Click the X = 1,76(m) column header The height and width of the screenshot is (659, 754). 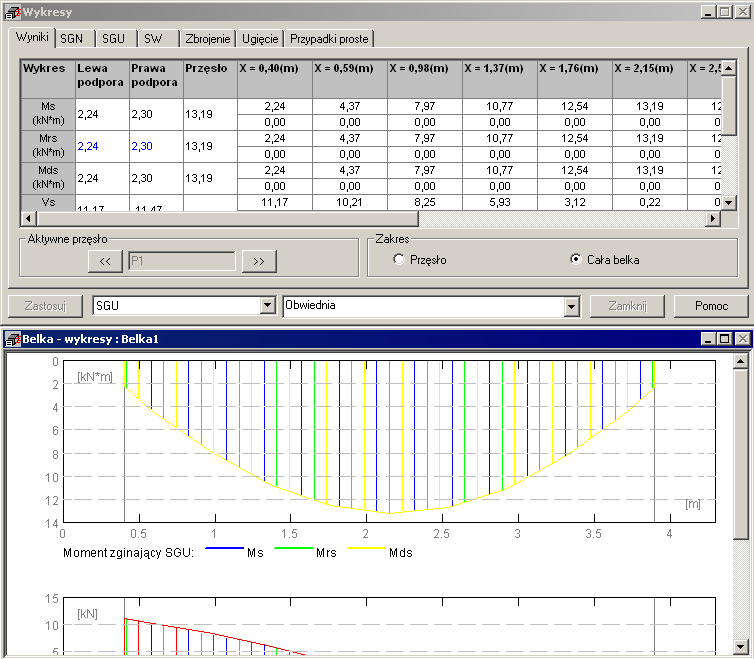coord(575,79)
